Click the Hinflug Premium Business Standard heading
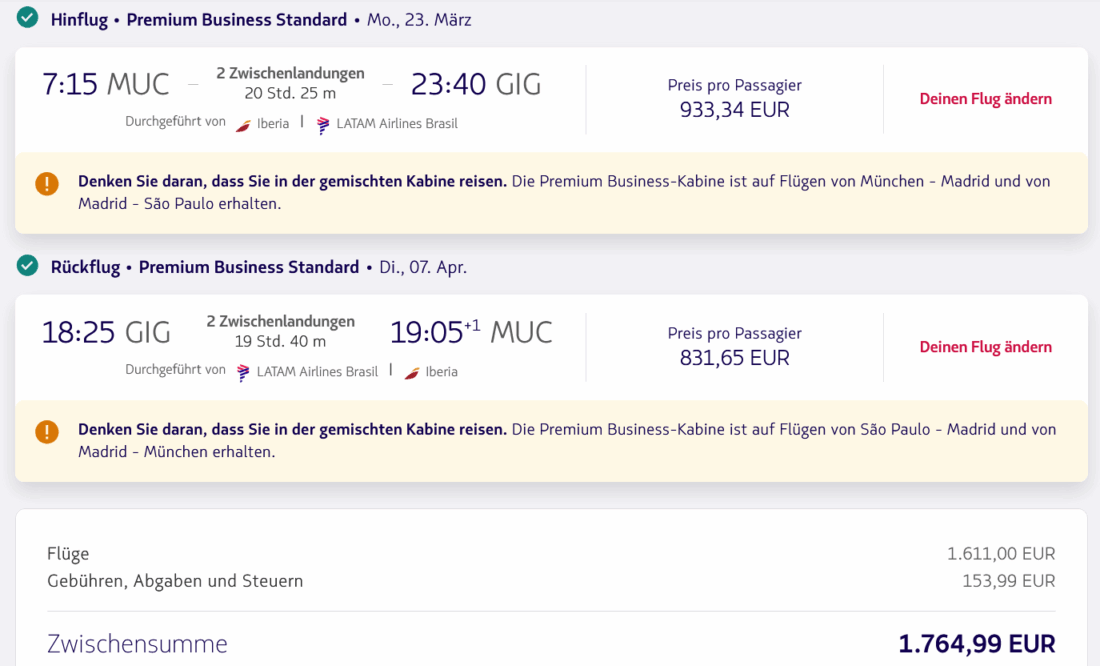 (x=199, y=20)
